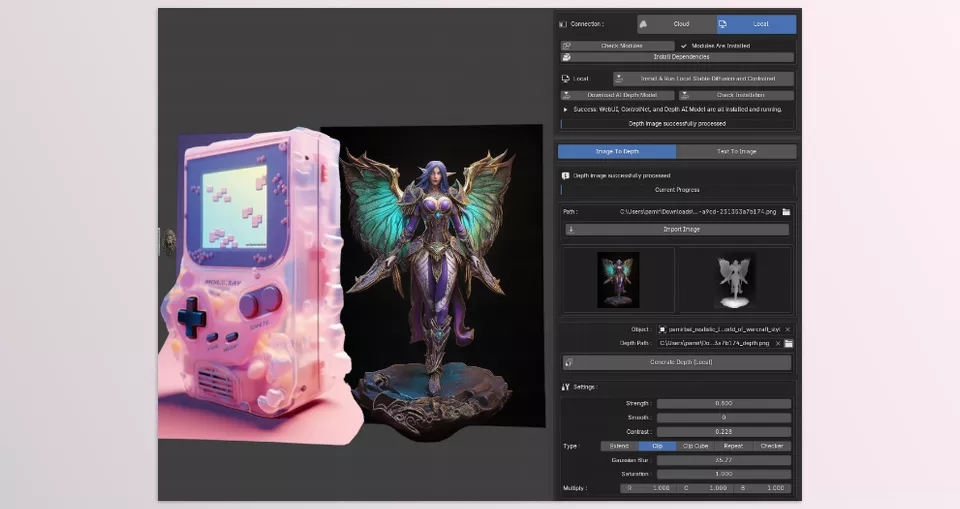Open the Image To Depth tab

617,151
